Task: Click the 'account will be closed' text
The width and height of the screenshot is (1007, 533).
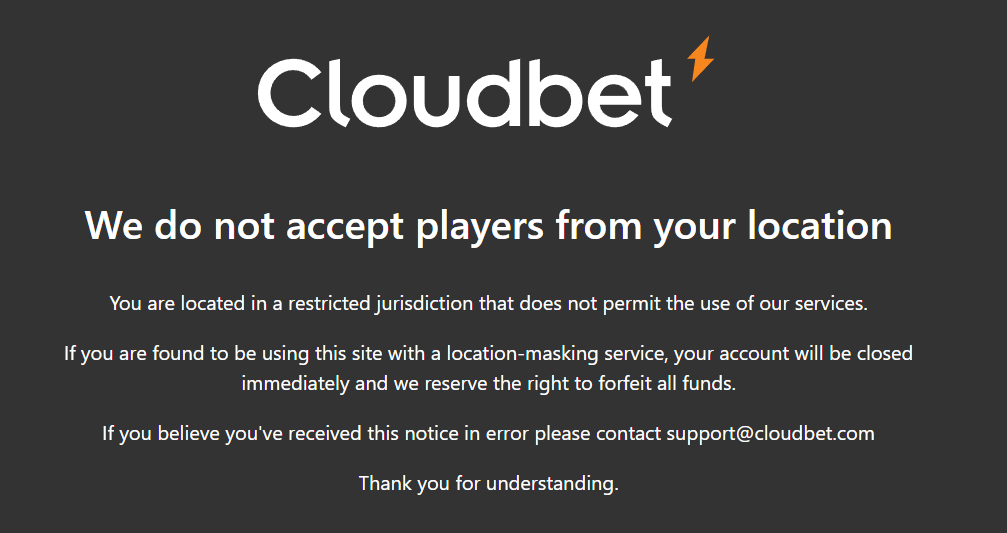Action: tap(820, 353)
